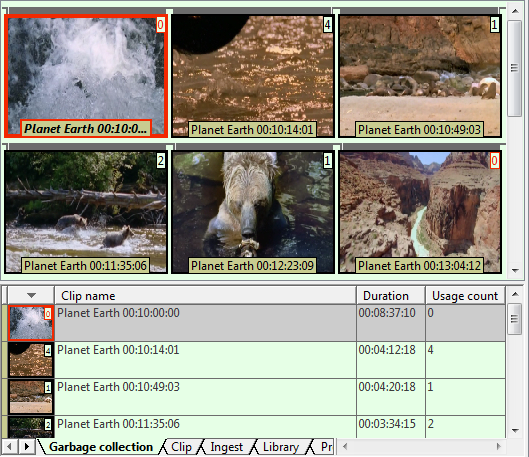Click the thumbnail grid scrollbar up arrow
The width and height of the screenshot is (529, 457).
coord(515,11)
